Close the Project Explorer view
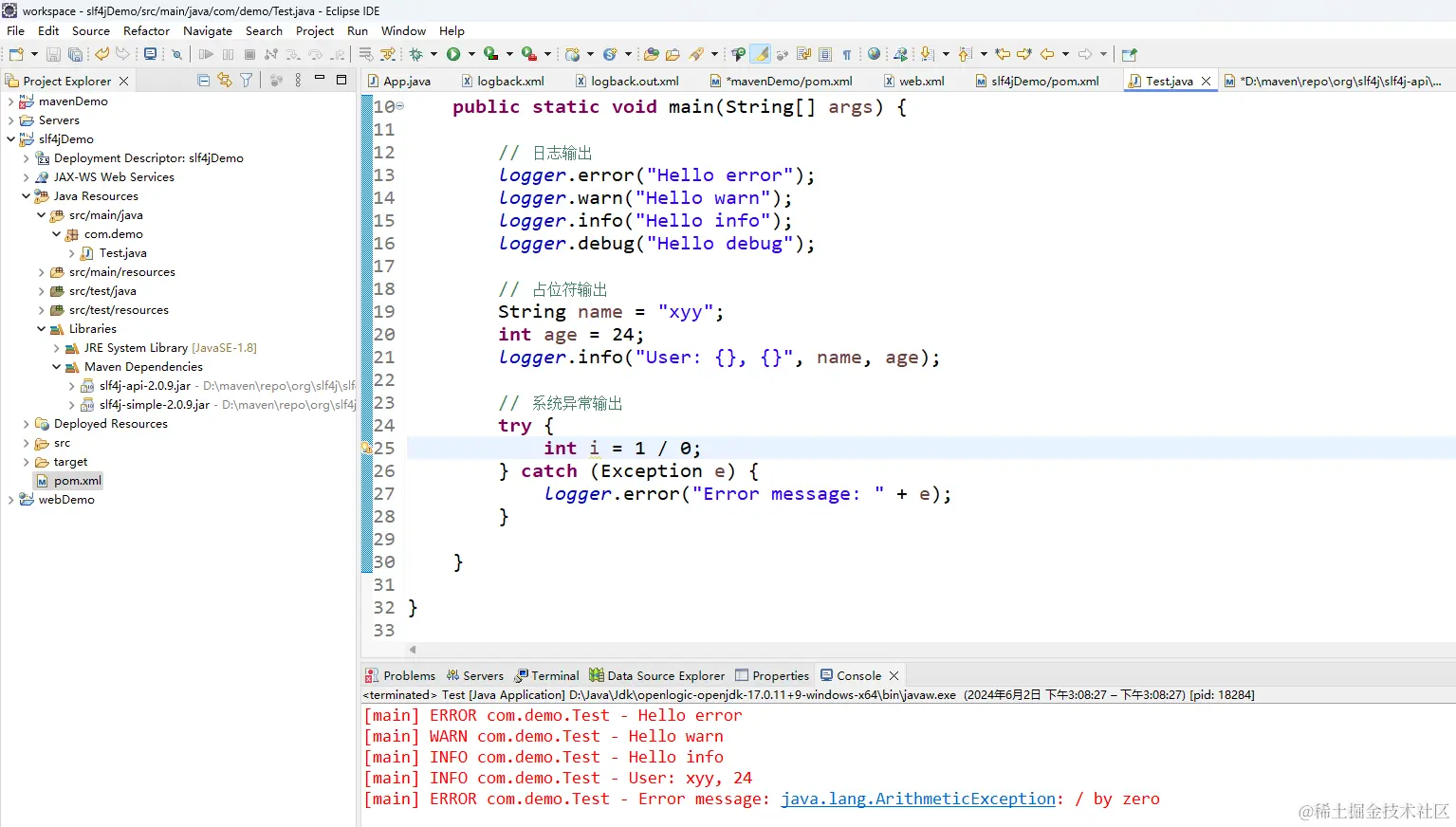This screenshot has height=827, width=1456. point(123,82)
